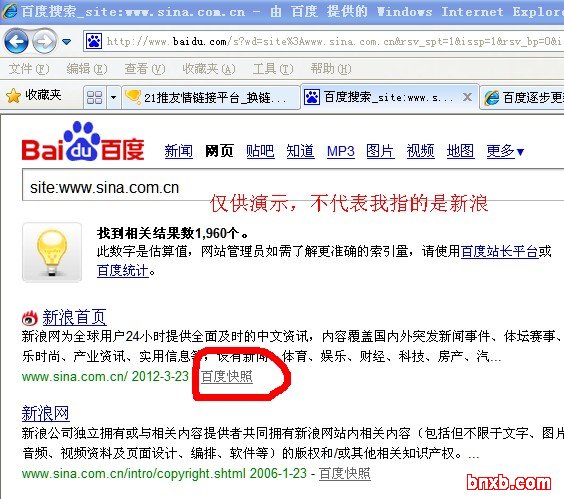The height and width of the screenshot is (499, 564).
Task: Close the 百度搜索 tab
Action: point(467,97)
